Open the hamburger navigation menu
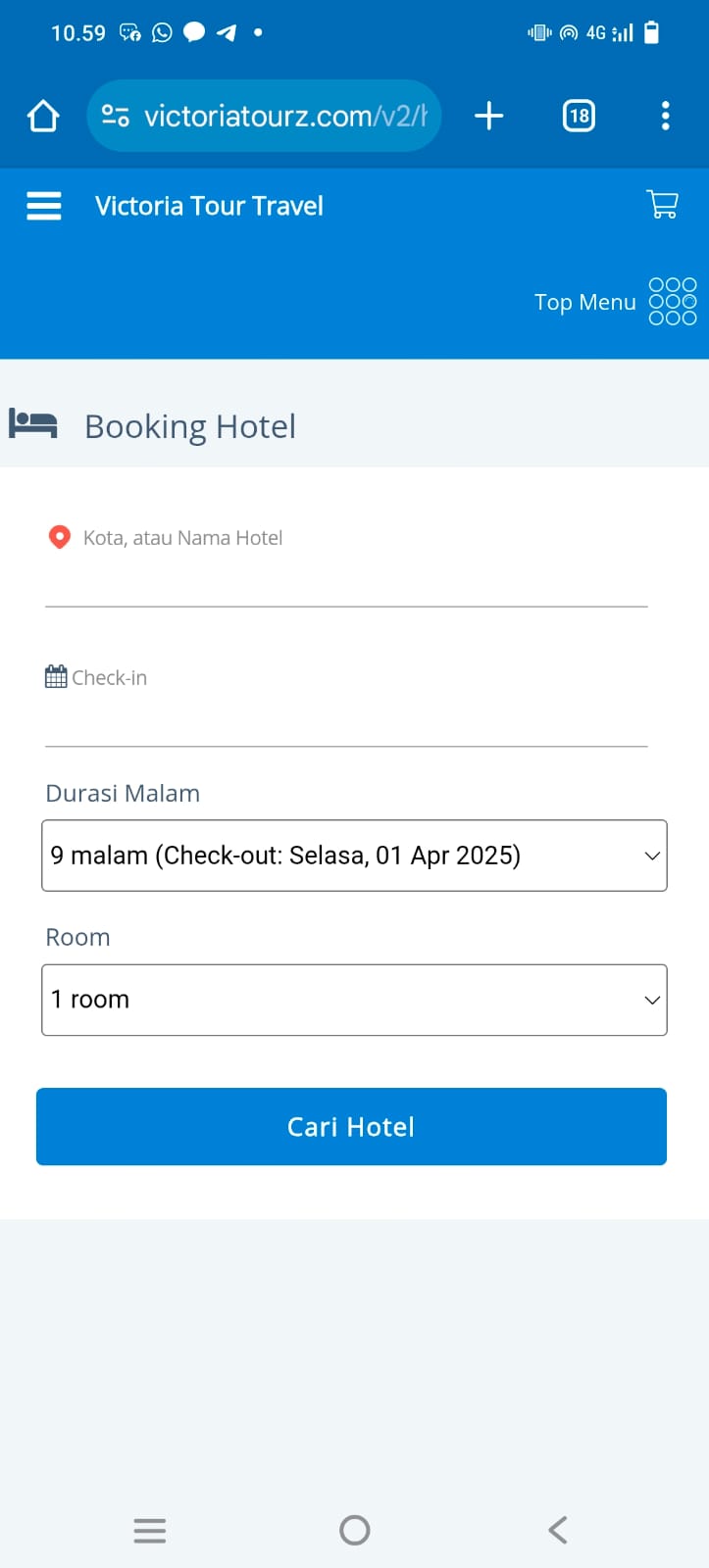The height and width of the screenshot is (1568, 709). pyautogui.click(x=43, y=206)
